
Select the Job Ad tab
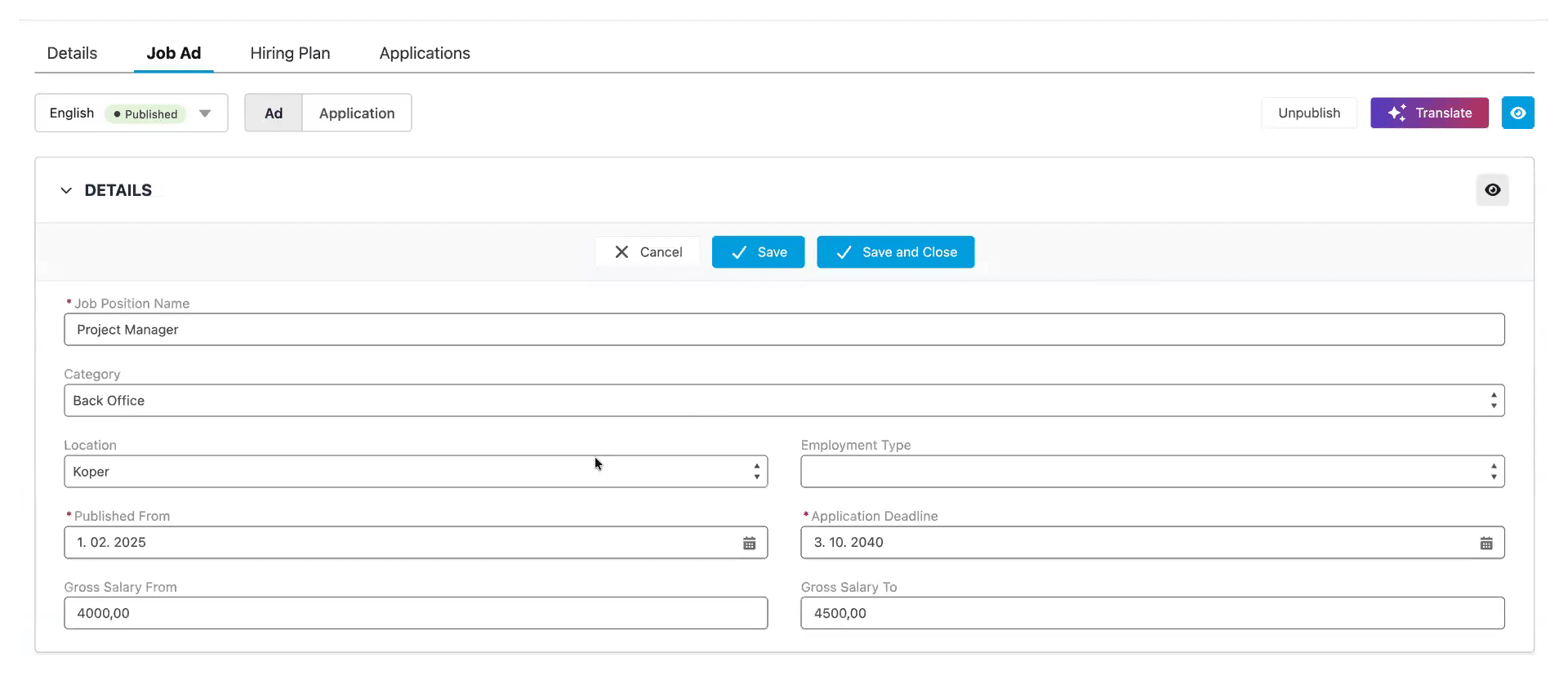pyautogui.click(x=174, y=53)
